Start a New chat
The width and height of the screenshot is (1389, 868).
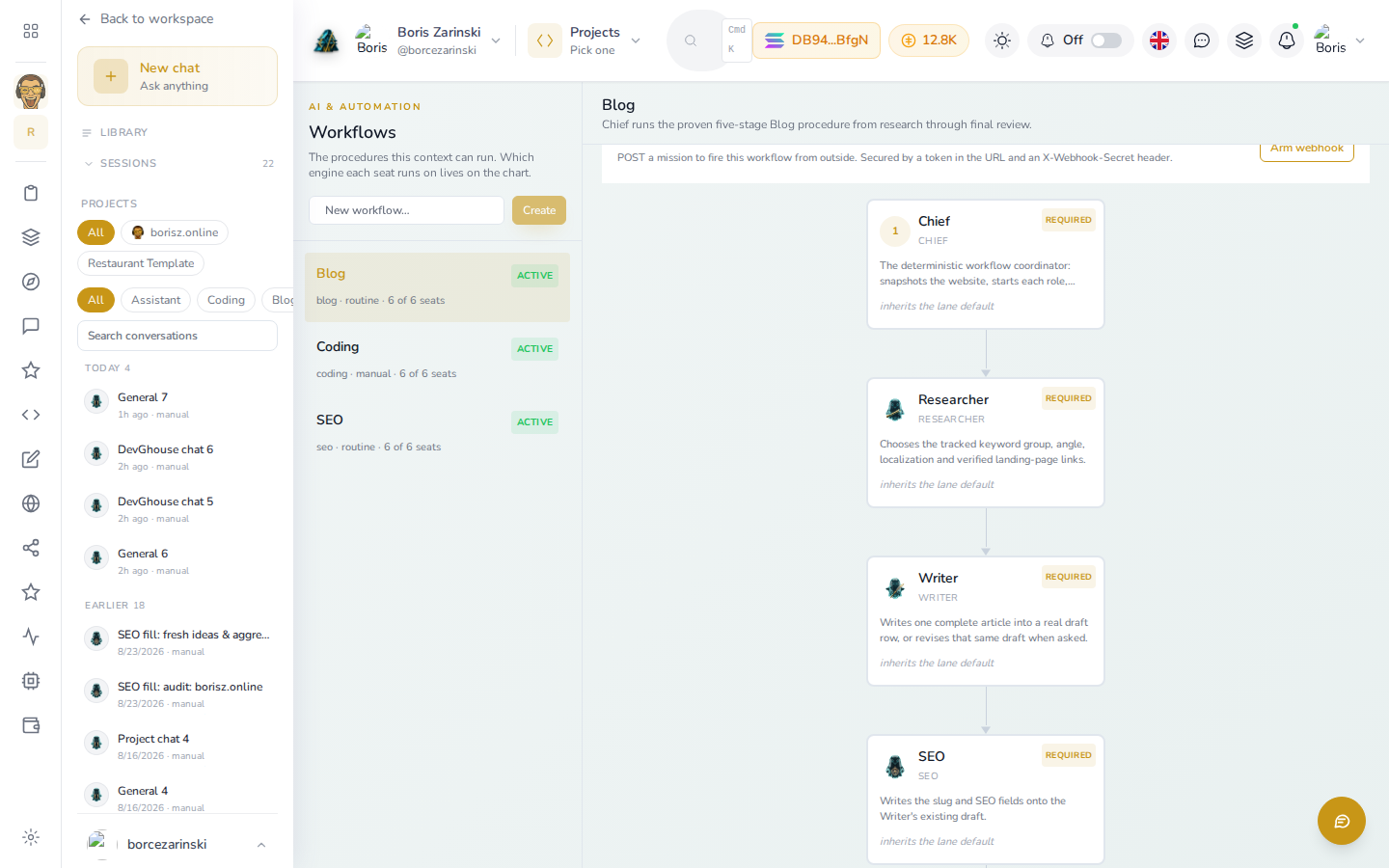coord(177,76)
